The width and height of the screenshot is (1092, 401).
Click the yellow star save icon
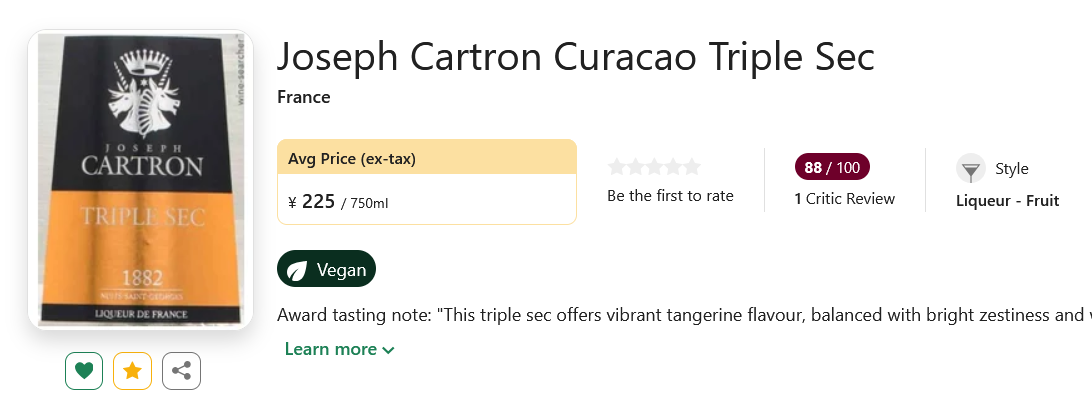pos(132,371)
